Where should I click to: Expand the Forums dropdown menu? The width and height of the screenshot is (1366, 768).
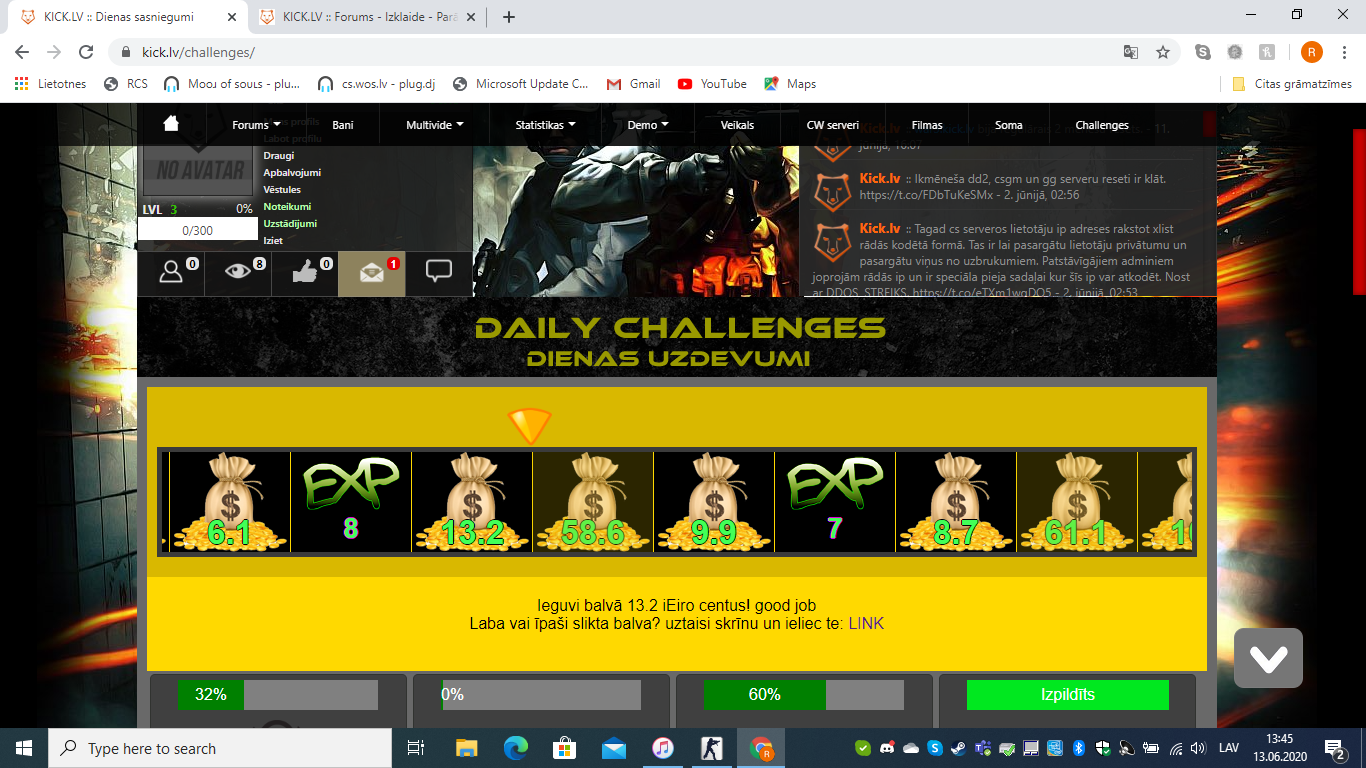click(255, 125)
